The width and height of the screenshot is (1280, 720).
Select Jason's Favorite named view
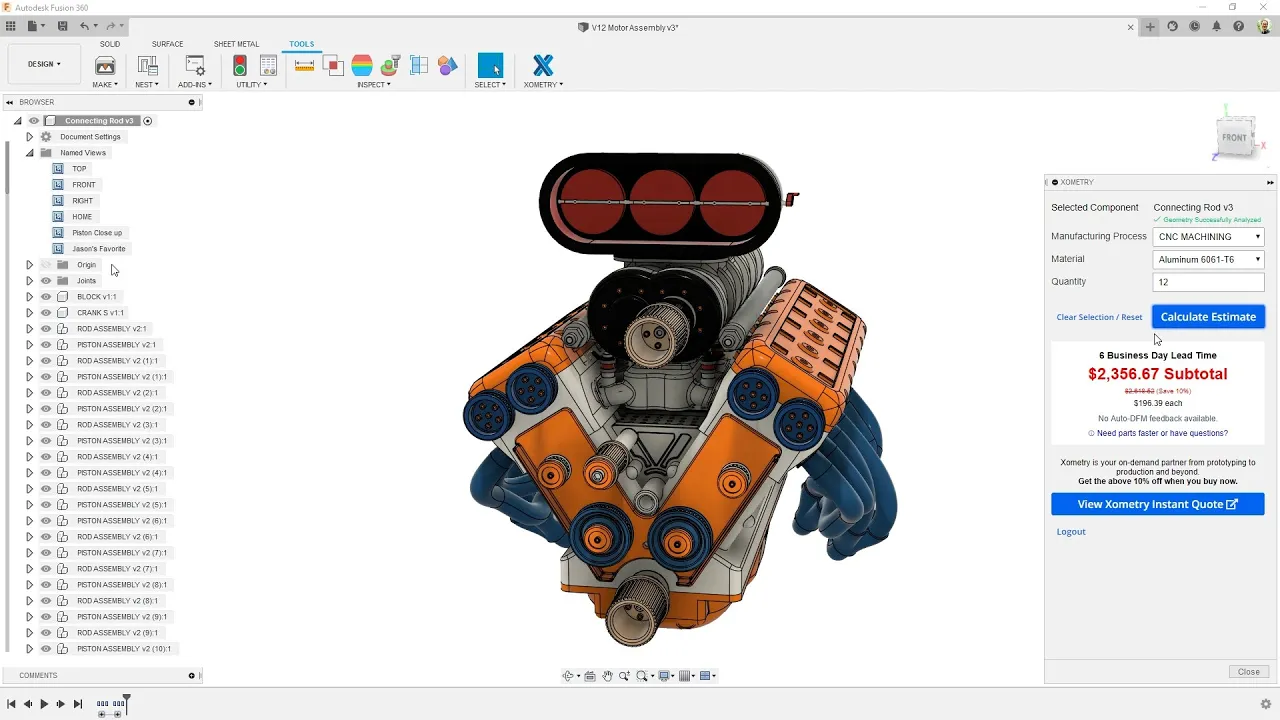pyautogui.click(x=99, y=249)
